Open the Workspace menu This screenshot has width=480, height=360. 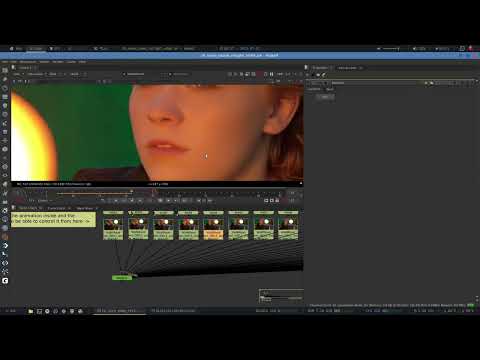[27, 62]
